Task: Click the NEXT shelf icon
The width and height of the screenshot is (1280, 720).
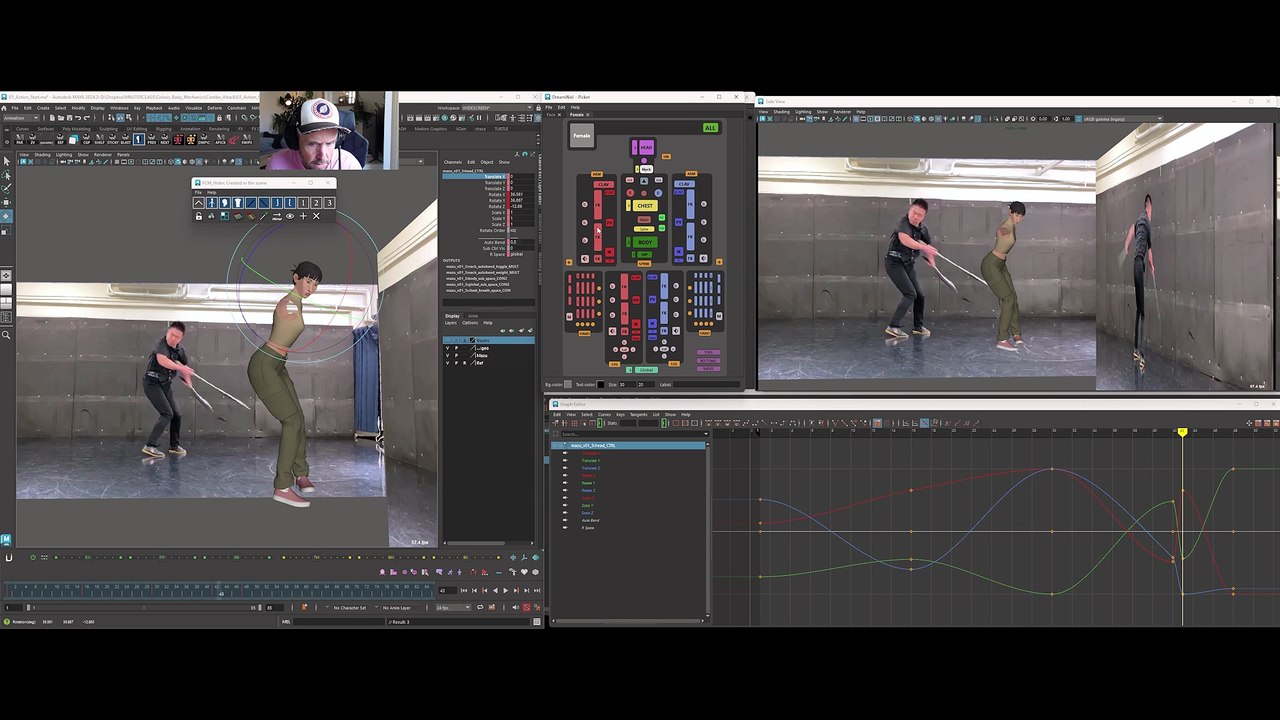Action: [165, 140]
